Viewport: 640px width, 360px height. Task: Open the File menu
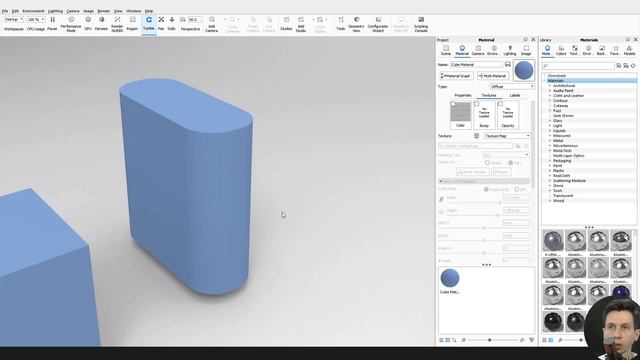pyautogui.click(x=5, y=11)
